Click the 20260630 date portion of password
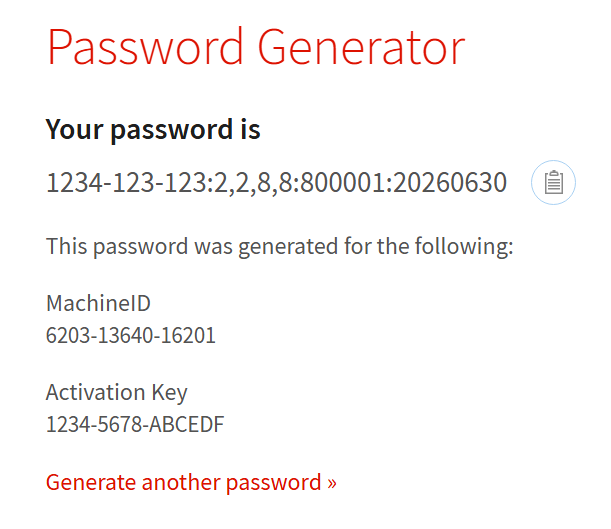Viewport: 611px width, 529px height. click(x=450, y=182)
